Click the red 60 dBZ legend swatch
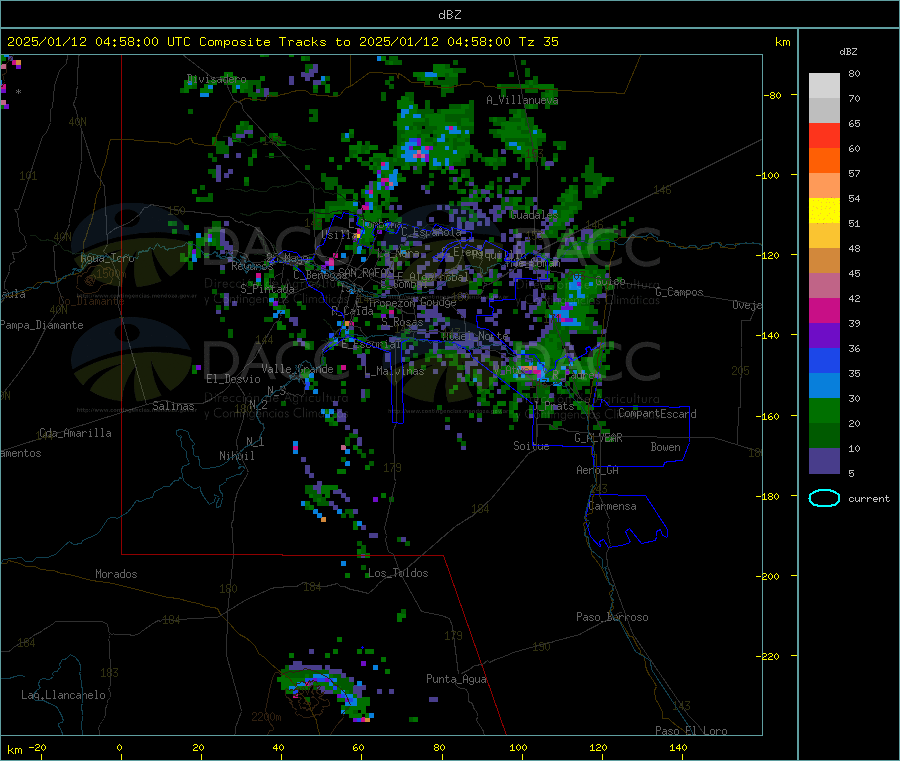The image size is (900, 761). click(x=824, y=135)
